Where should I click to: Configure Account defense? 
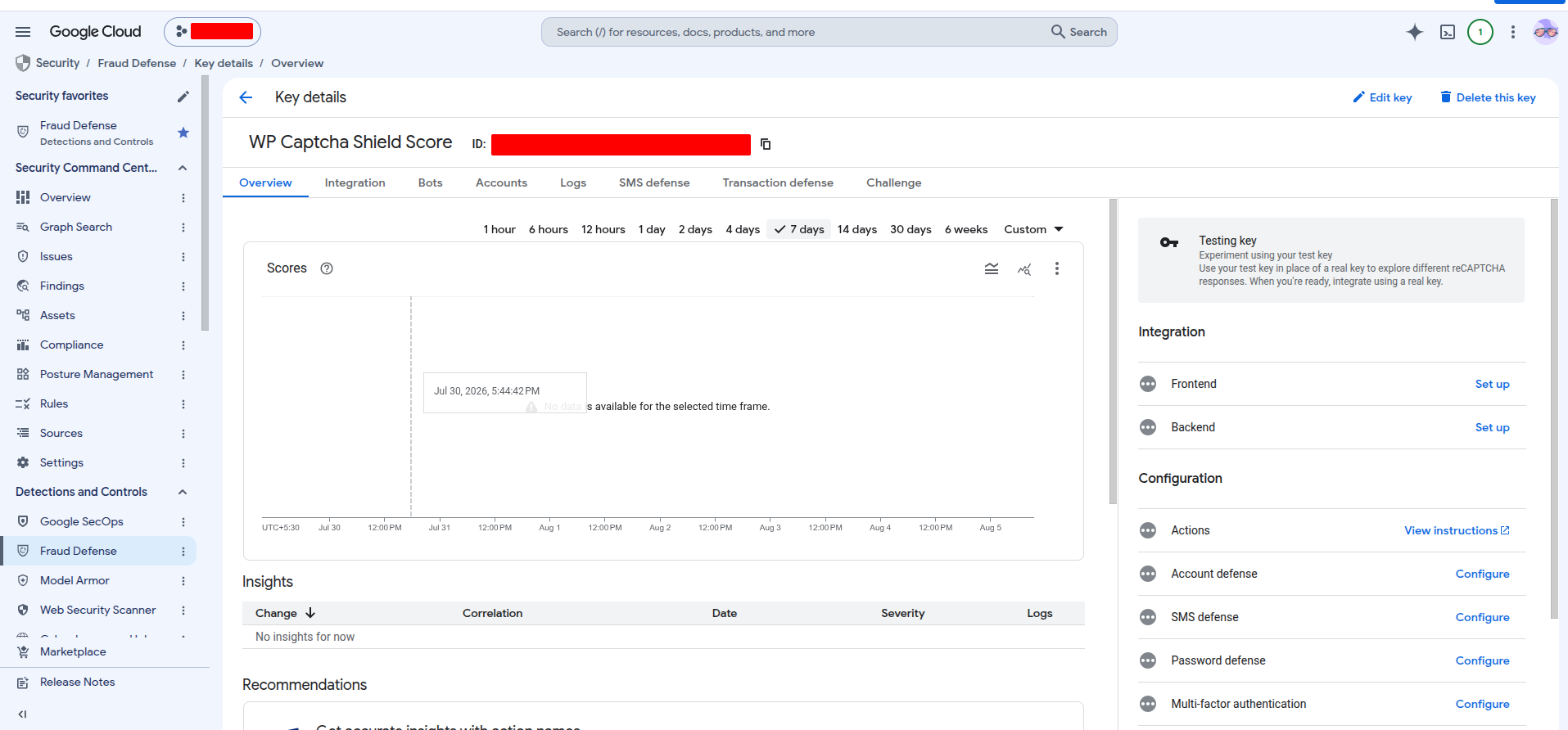(1482, 574)
